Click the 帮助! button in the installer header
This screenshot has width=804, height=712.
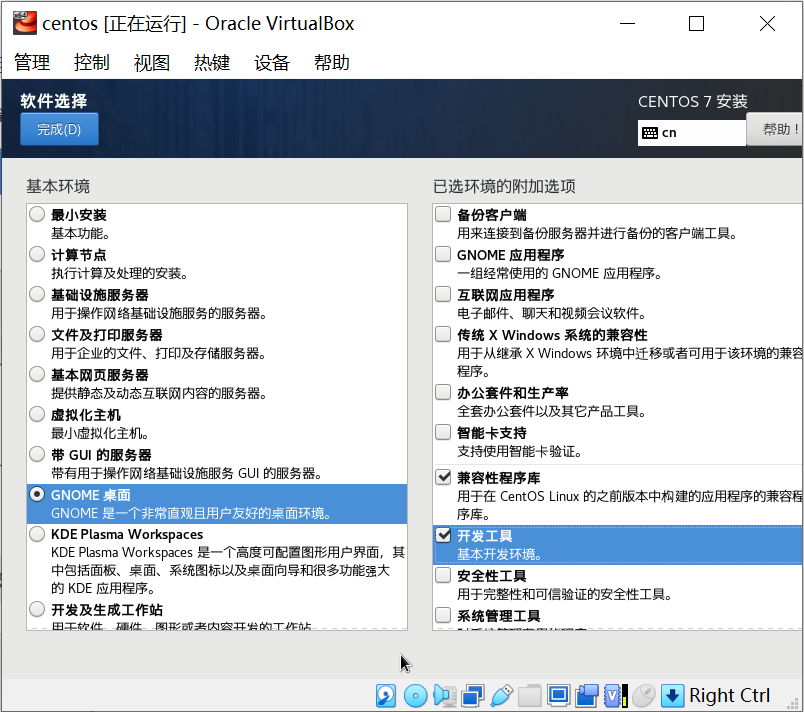point(775,129)
